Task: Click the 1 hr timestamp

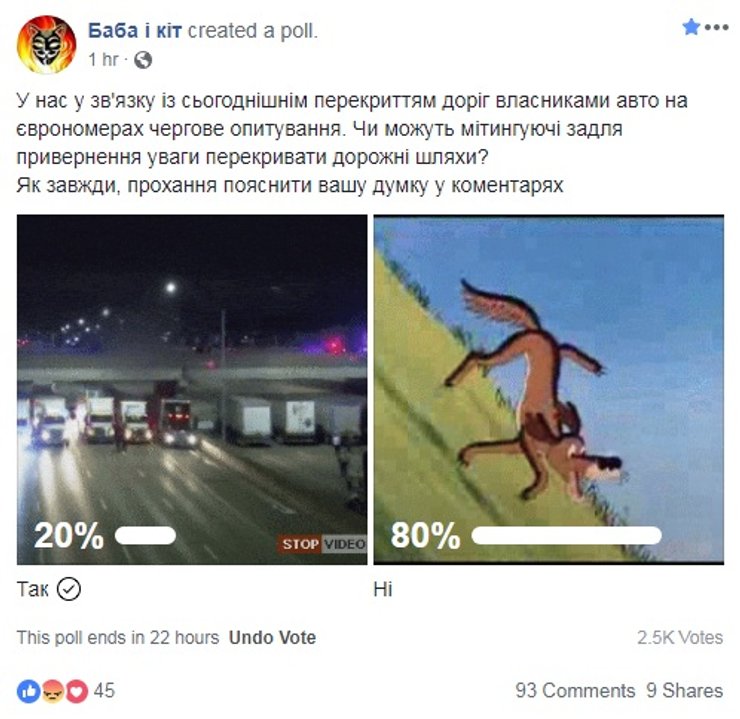Action: click(103, 60)
